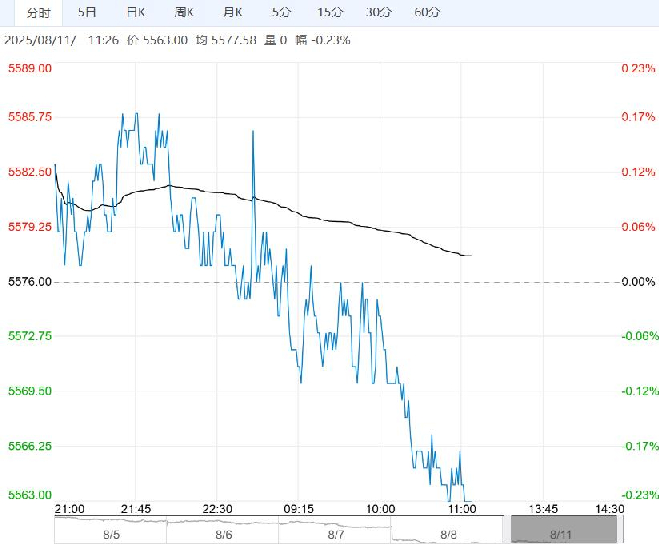Click the 幅 -0.23% change readout
The height and width of the screenshot is (546, 659).
pyautogui.click(x=323, y=40)
